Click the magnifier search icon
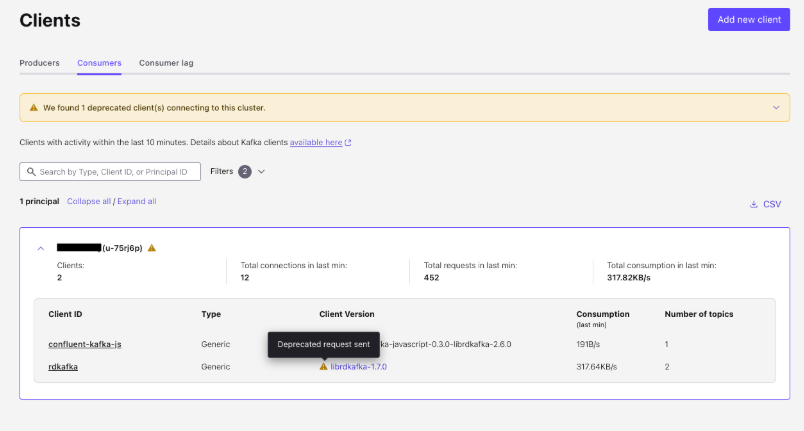 (31, 172)
